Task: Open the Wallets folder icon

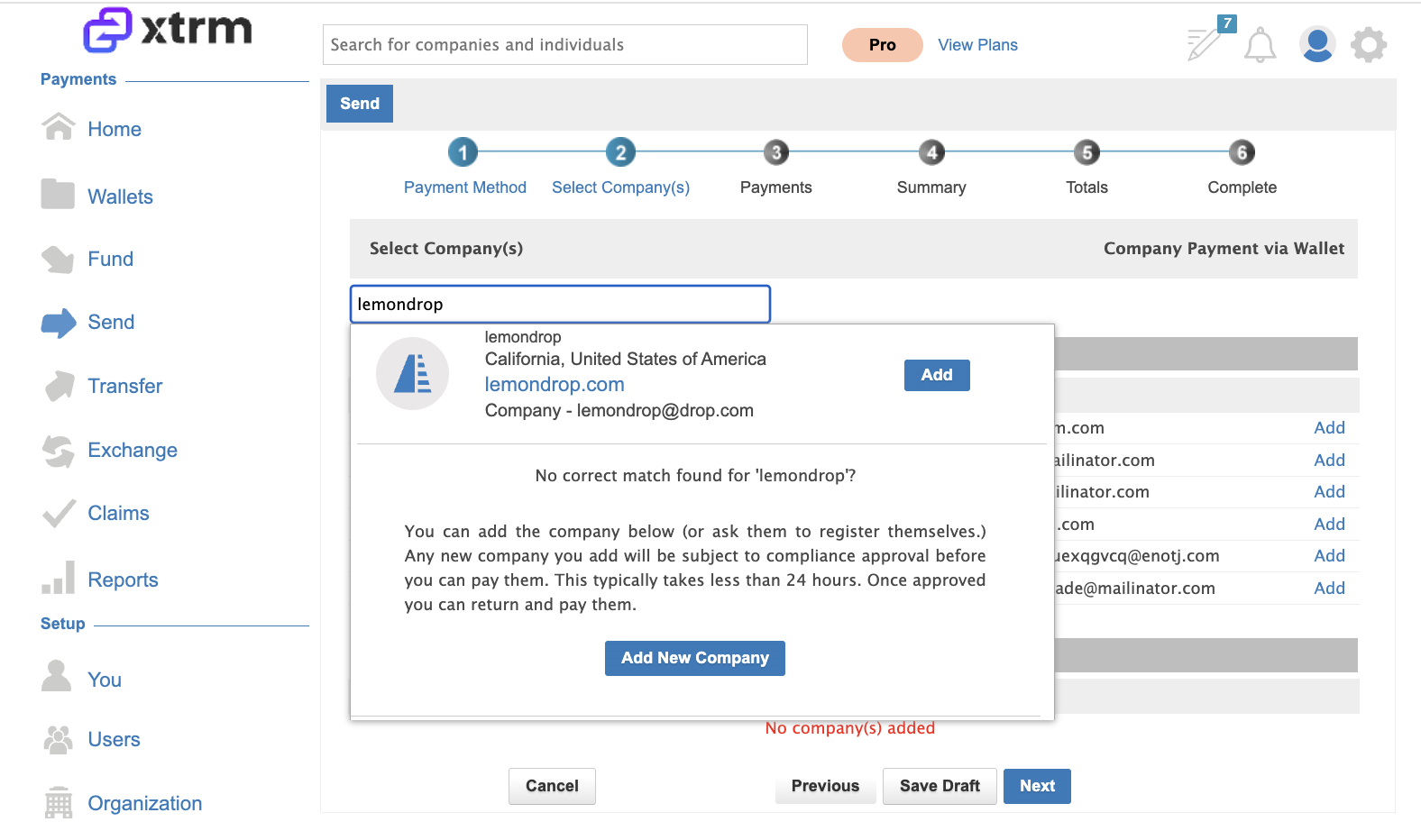Action: click(59, 194)
